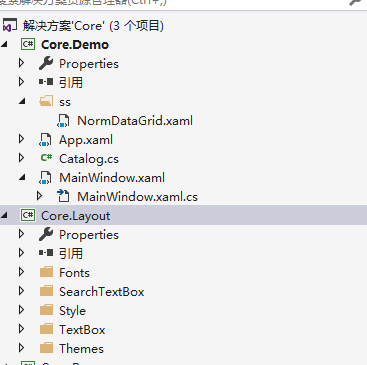This screenshot has width=367, height=365.
Task: Click the solution 'Core' Visual Studio icon
Action: [10, 26]
